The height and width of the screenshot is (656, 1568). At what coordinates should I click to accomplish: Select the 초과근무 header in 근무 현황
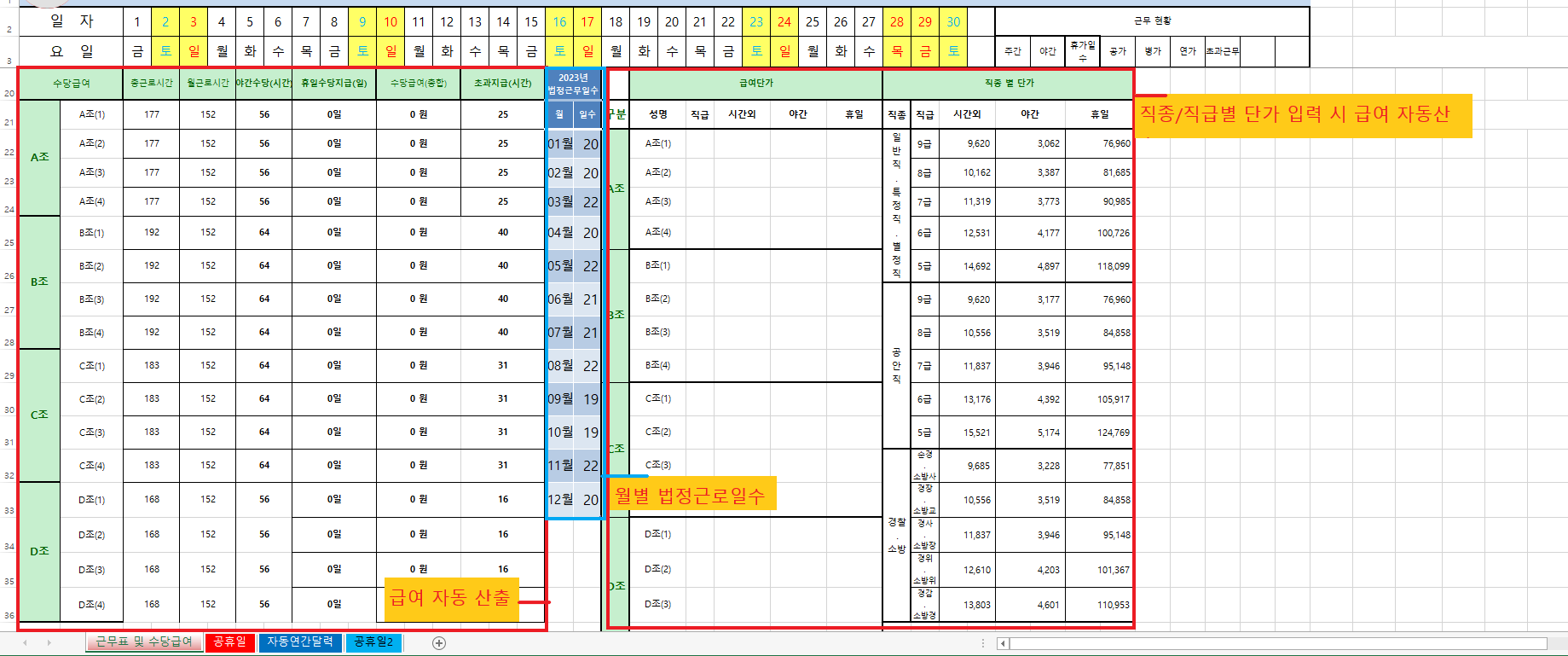(x=1223, y=51)
